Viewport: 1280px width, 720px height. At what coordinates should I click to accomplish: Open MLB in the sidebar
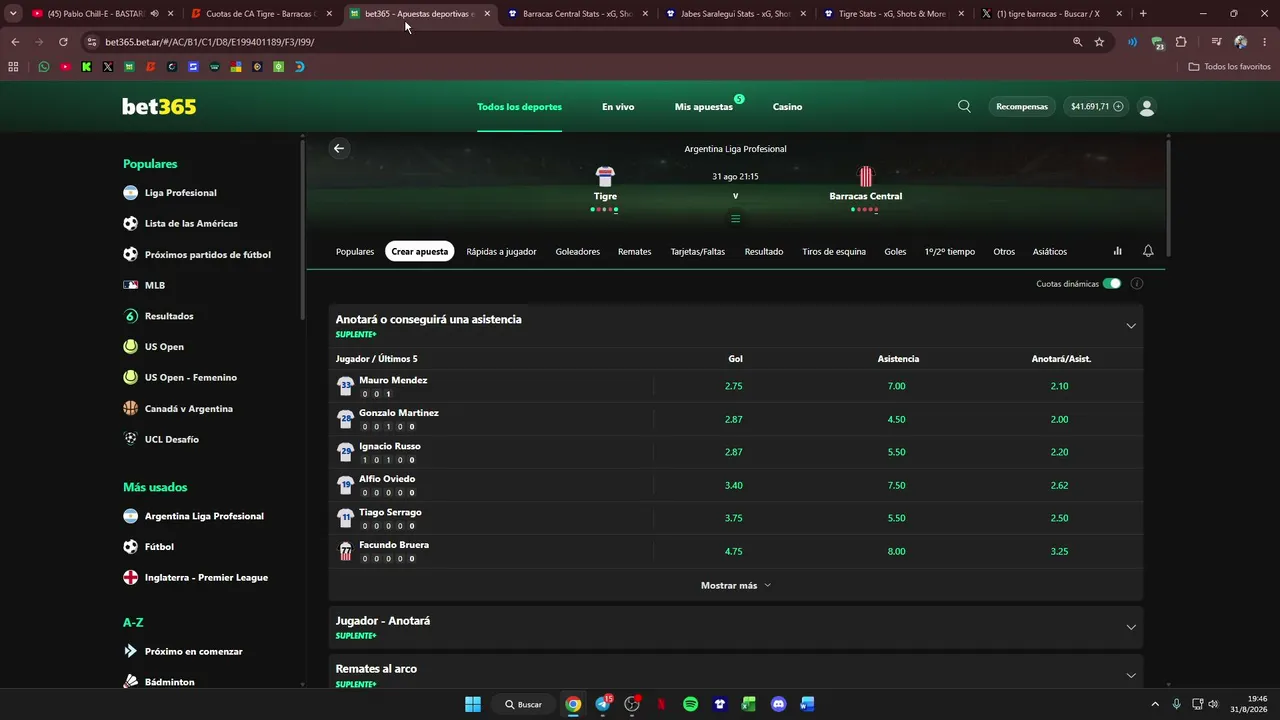click(x=155, y=285)
